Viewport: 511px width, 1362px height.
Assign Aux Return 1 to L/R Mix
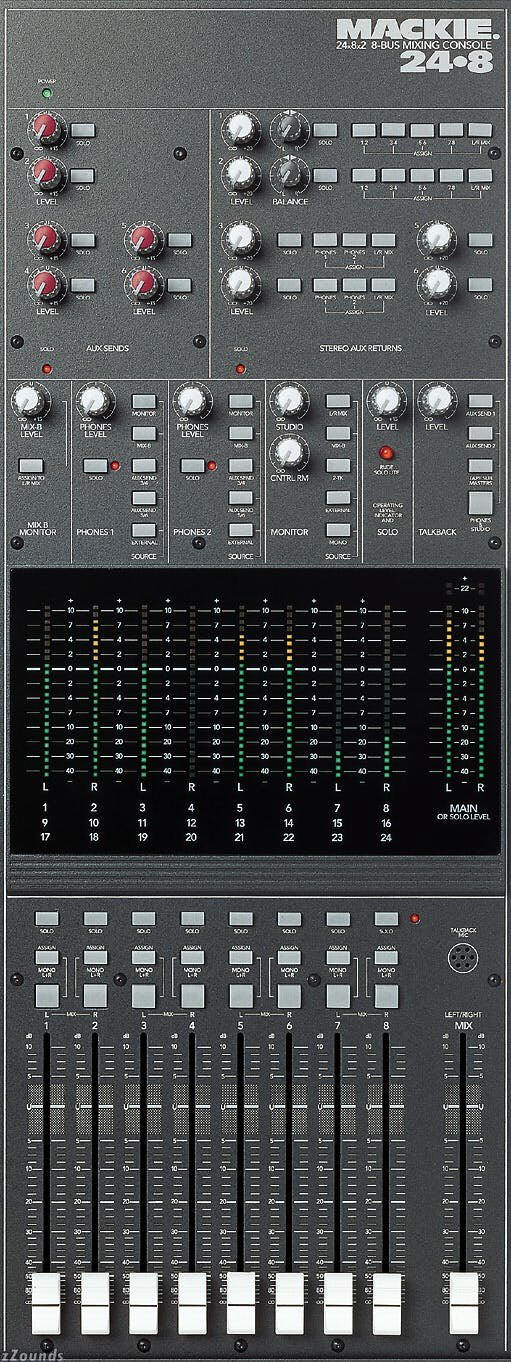pos(481,130)
